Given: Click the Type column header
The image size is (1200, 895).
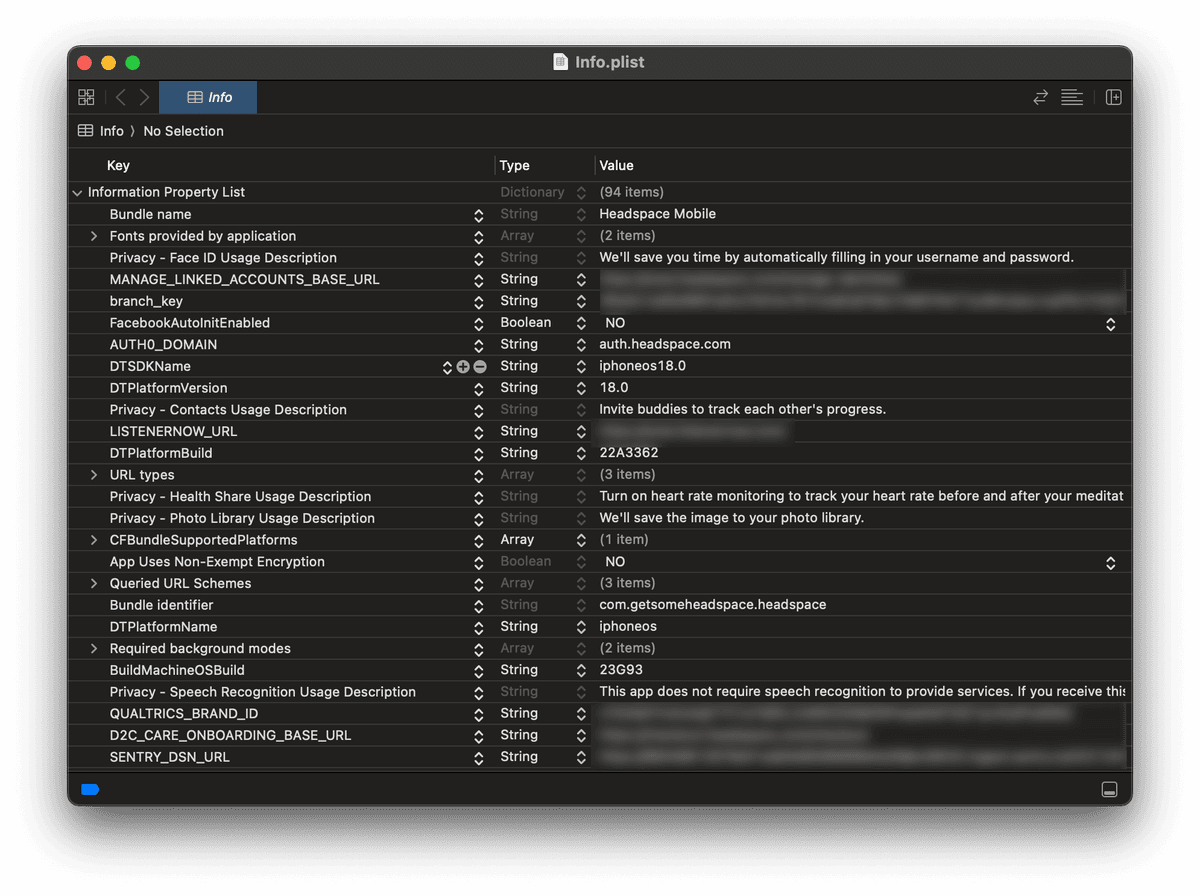Looking at the screenshot, I should [515, 165].
